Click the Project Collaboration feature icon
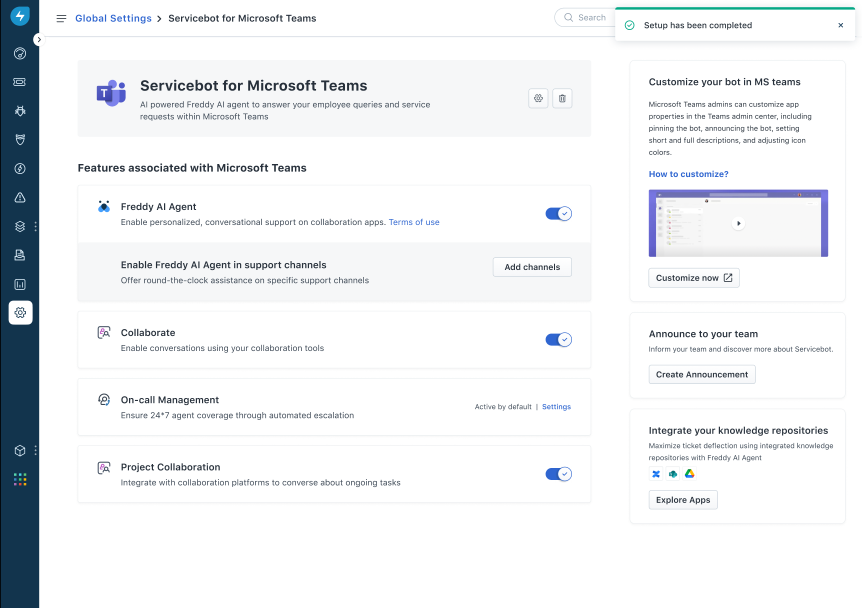Image resolution: width=862 pixels, height=608 pixels. tap(104, 468)
